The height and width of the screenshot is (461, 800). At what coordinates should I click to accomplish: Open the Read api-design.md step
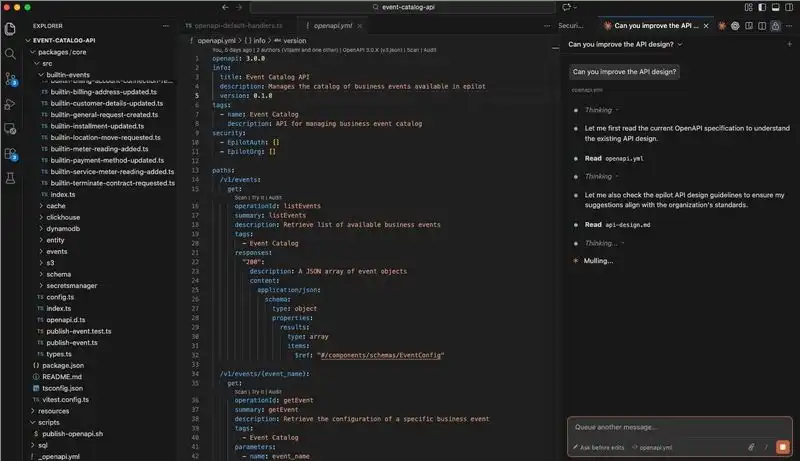click(617, 225)
